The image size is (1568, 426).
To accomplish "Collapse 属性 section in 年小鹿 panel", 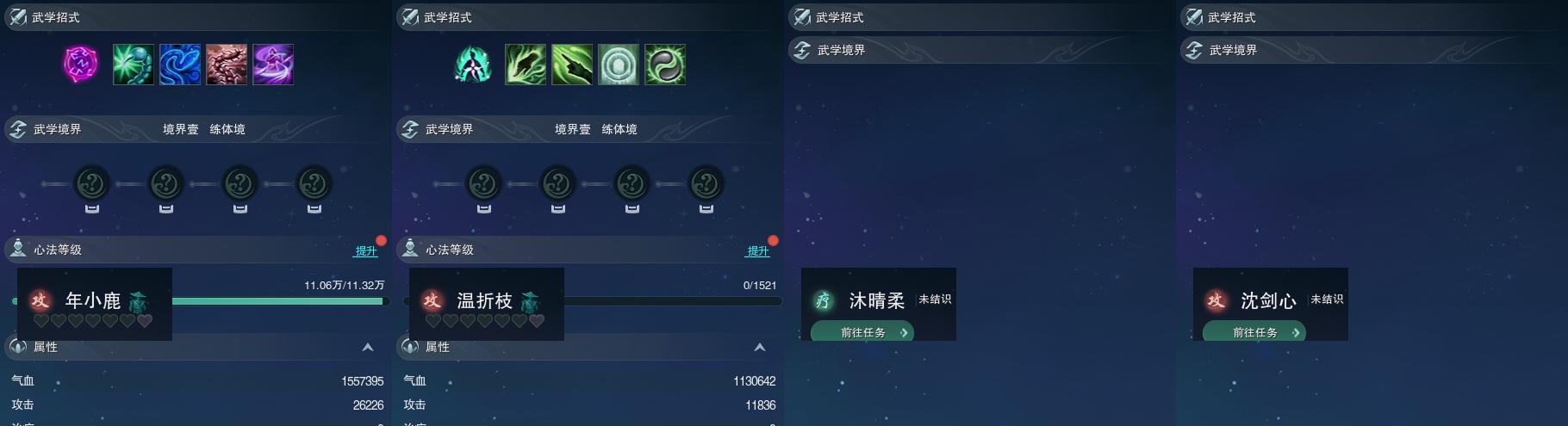I will 368,347.
